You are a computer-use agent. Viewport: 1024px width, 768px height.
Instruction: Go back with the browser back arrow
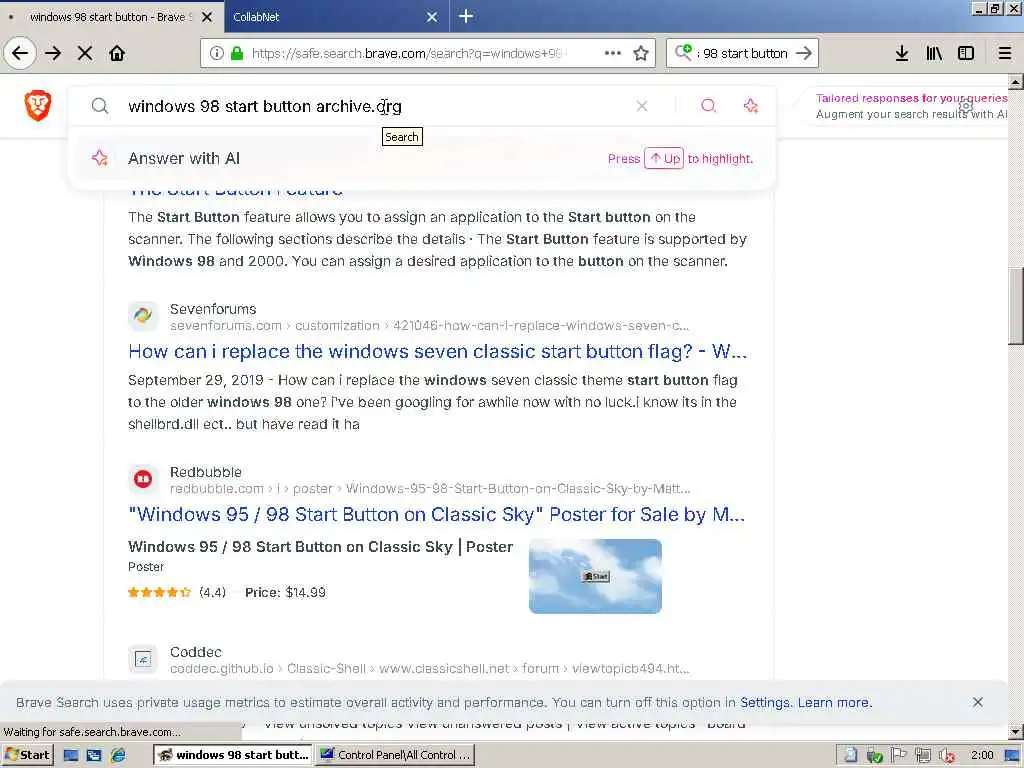20,53
